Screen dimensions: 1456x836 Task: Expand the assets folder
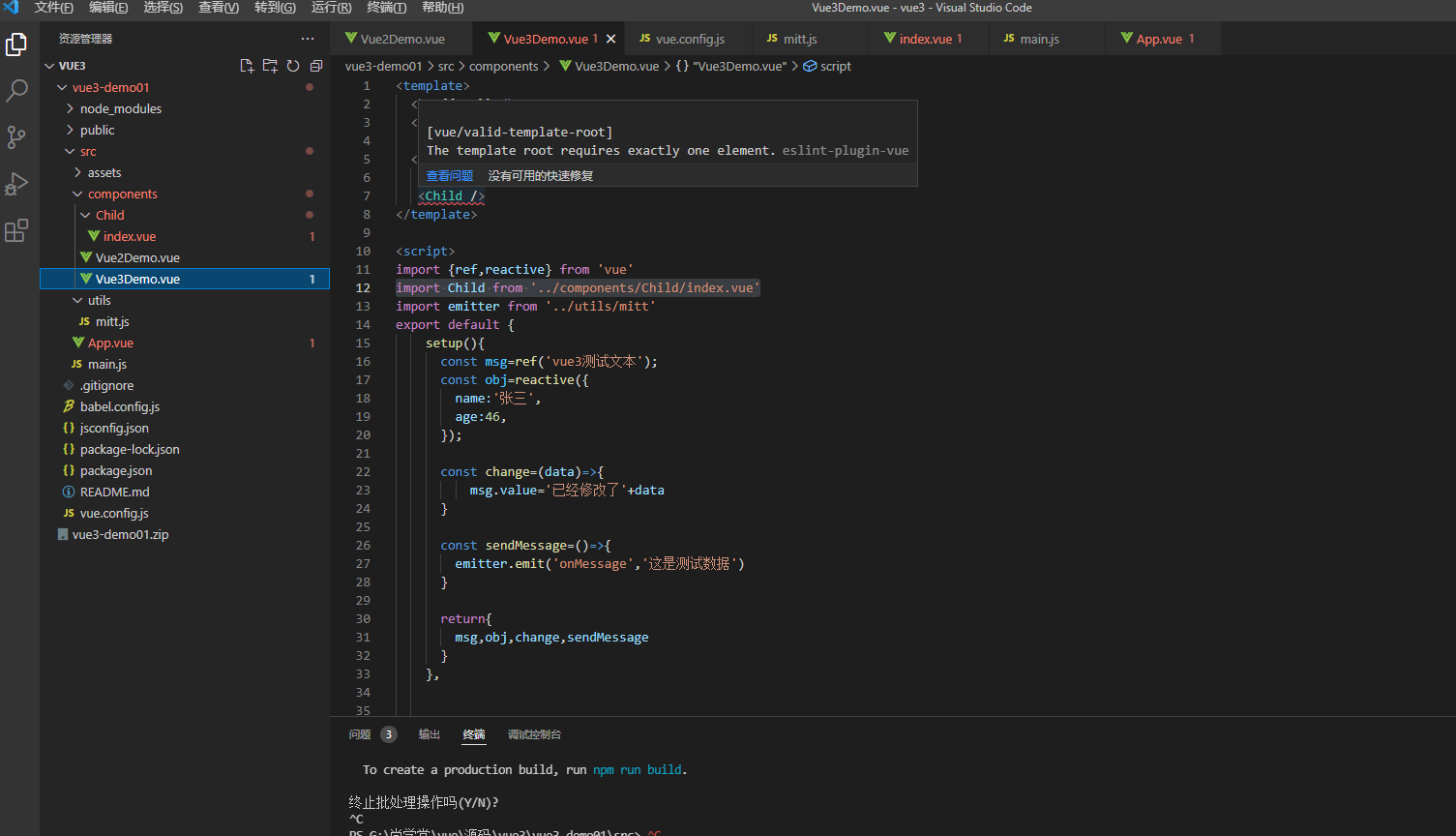(77, 172)
